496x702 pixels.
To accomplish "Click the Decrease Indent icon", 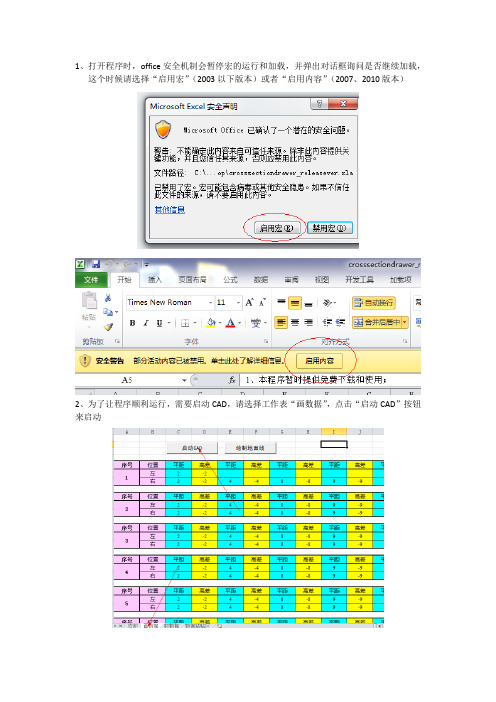I will tap(327, 322).
